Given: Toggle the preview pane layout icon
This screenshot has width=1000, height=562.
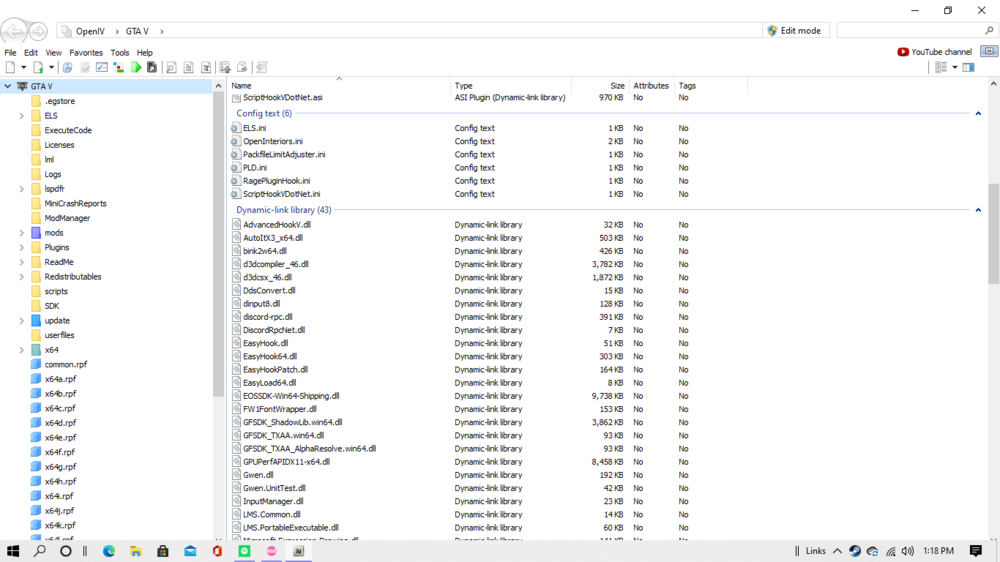Looking at the screenshot, I should click(x=968, y=68).
